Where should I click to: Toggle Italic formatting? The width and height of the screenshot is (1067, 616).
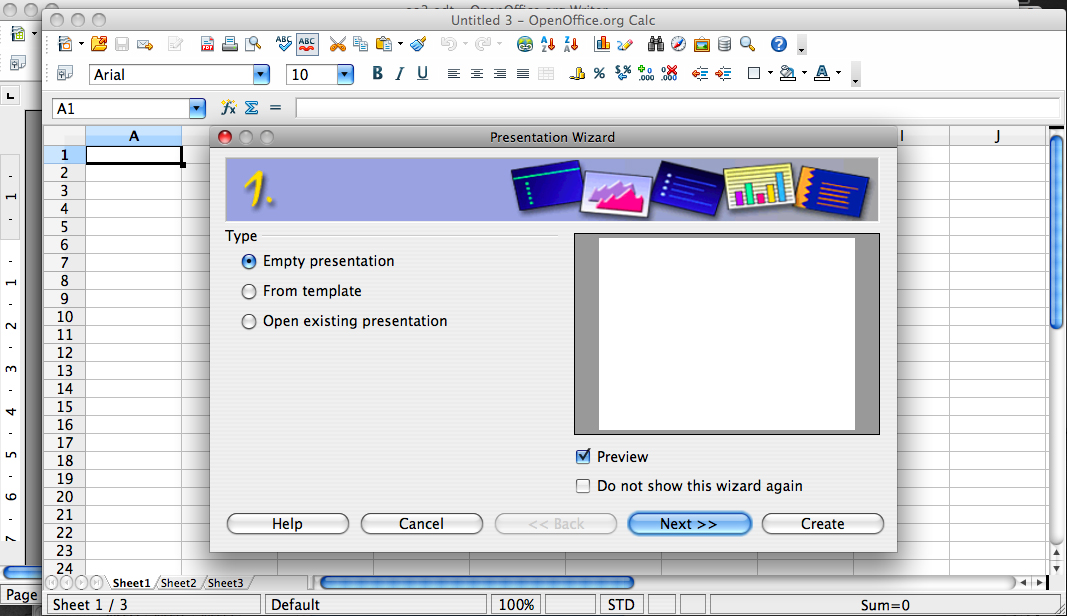[x=400, y=74]
